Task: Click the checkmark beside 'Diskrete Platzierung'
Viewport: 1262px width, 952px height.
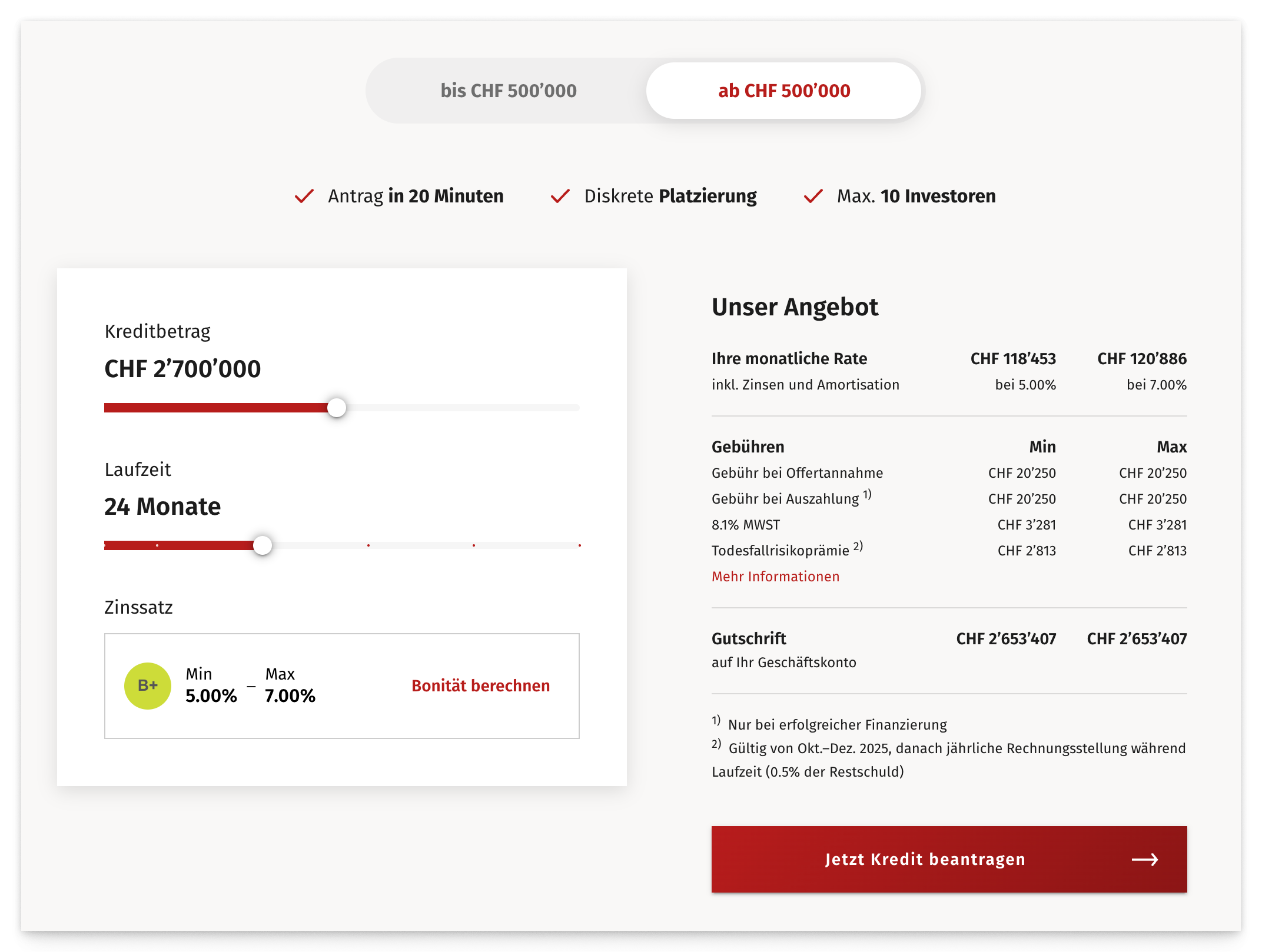Action: 560,196
